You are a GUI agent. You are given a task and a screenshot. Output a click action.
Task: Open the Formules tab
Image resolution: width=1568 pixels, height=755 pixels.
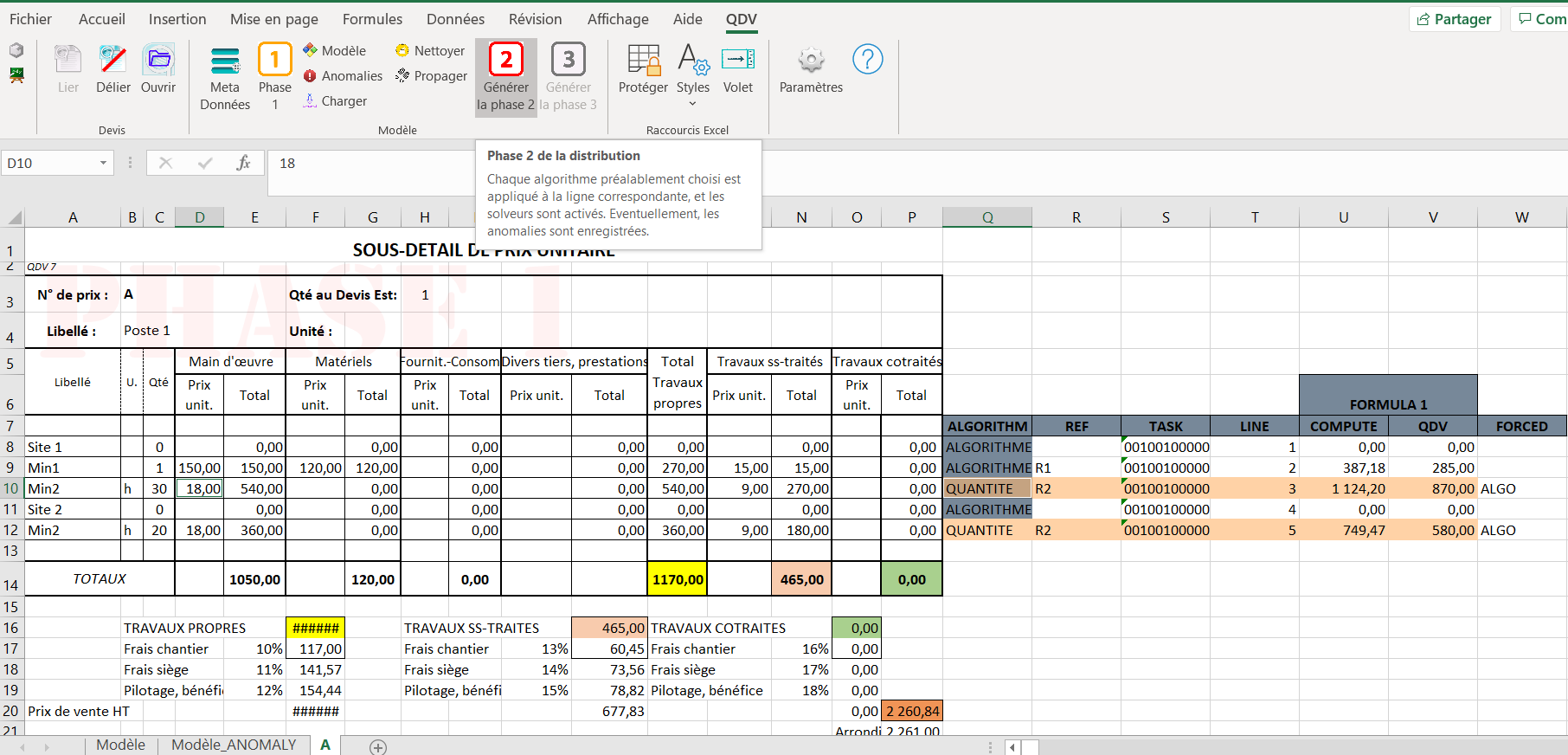coord(373,19)
